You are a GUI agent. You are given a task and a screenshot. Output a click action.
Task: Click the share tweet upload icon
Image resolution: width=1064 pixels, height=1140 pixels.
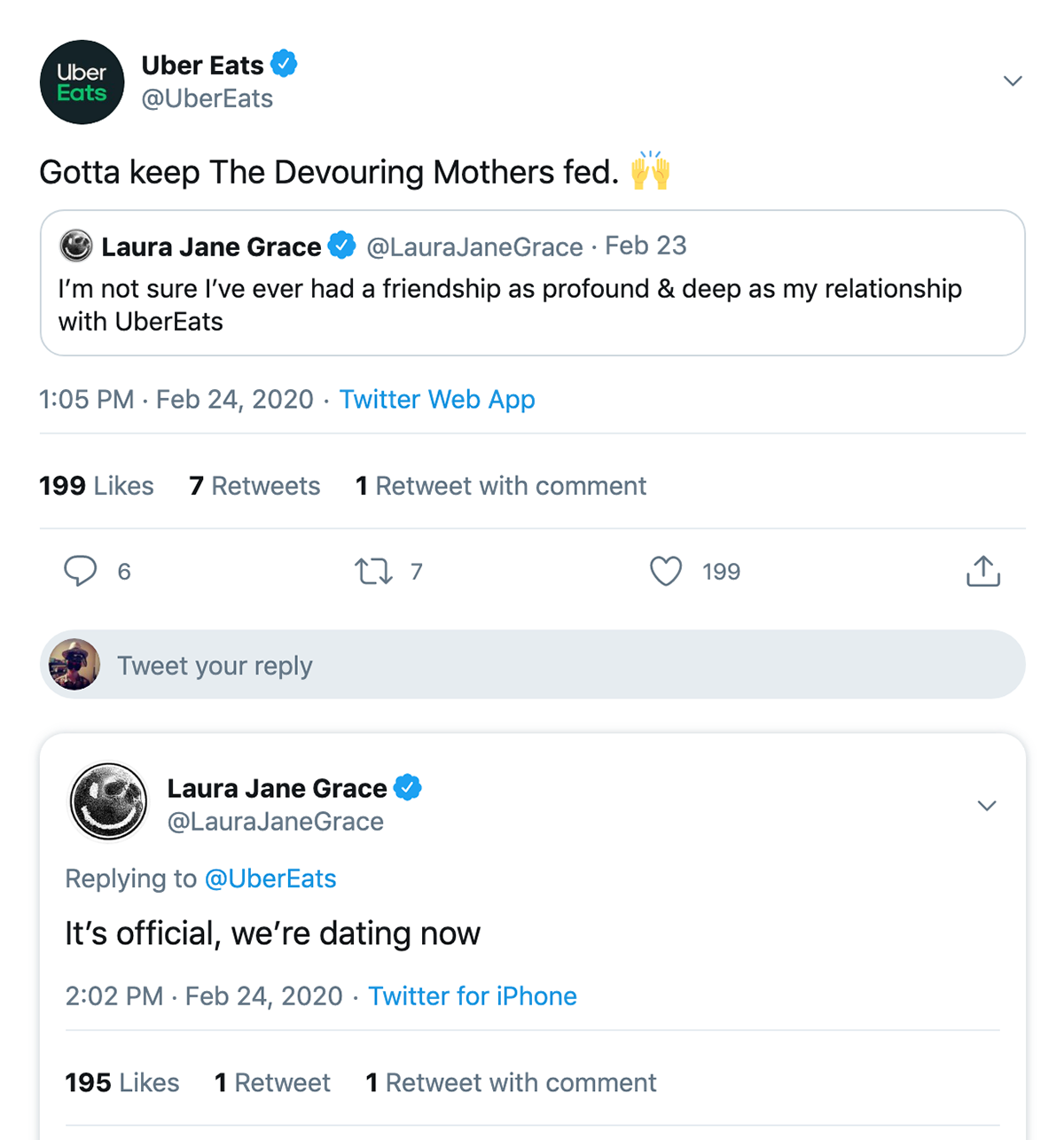click(982, 572)
